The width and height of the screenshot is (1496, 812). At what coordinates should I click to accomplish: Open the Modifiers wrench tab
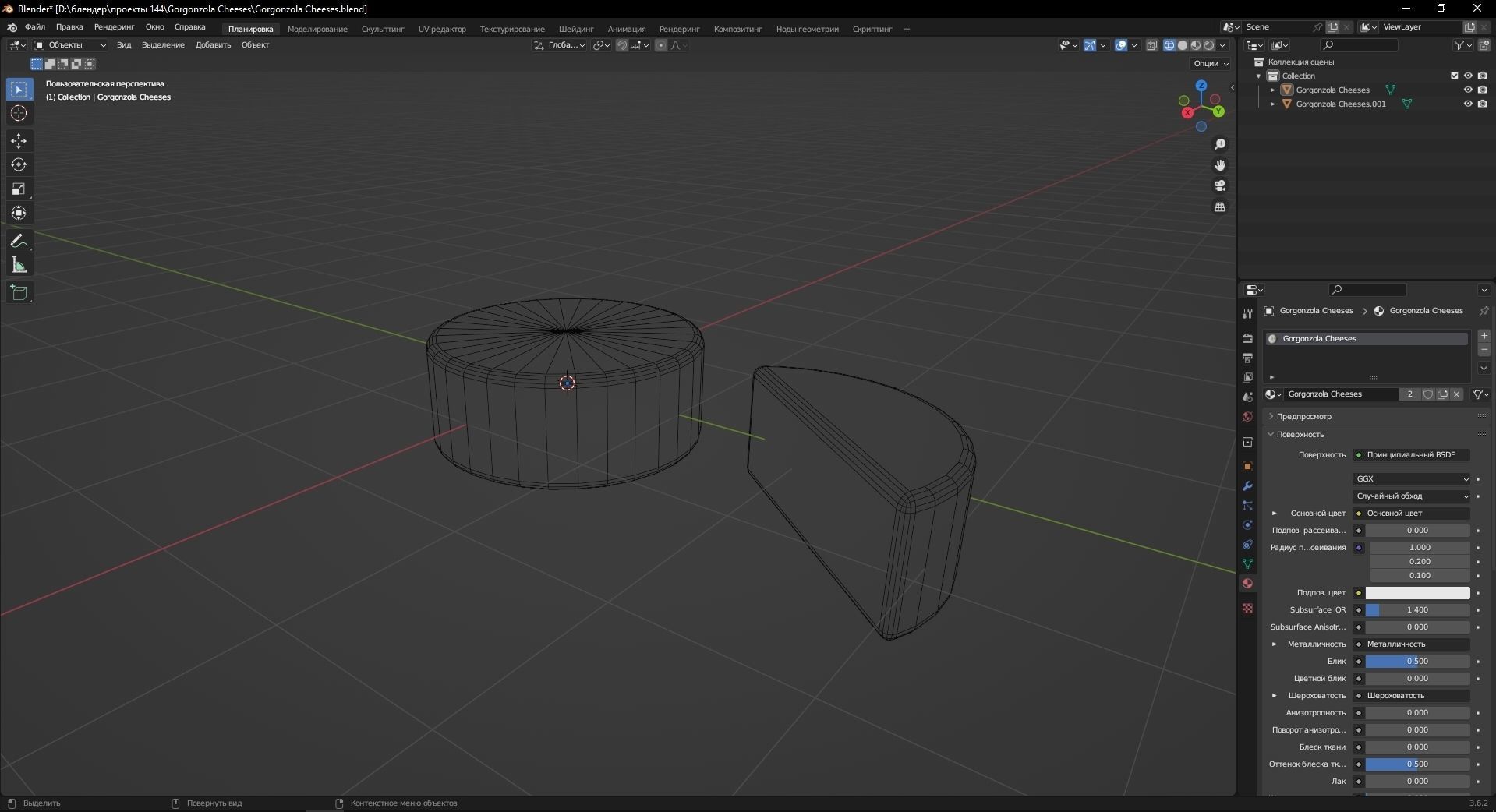tap(1247, 486)
